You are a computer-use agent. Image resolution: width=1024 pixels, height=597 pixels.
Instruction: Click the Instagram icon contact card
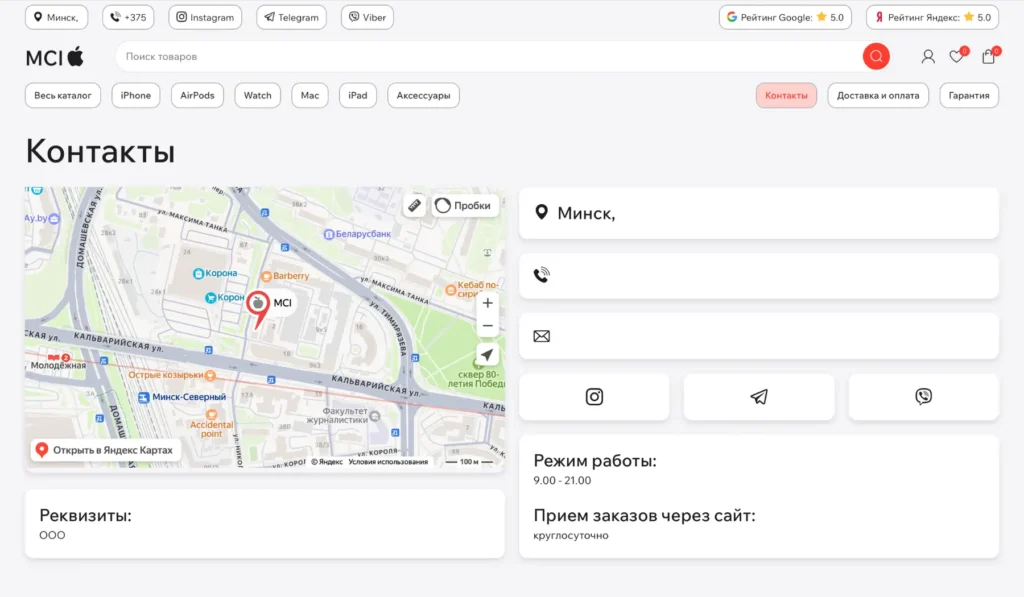(x=594, y=397)
